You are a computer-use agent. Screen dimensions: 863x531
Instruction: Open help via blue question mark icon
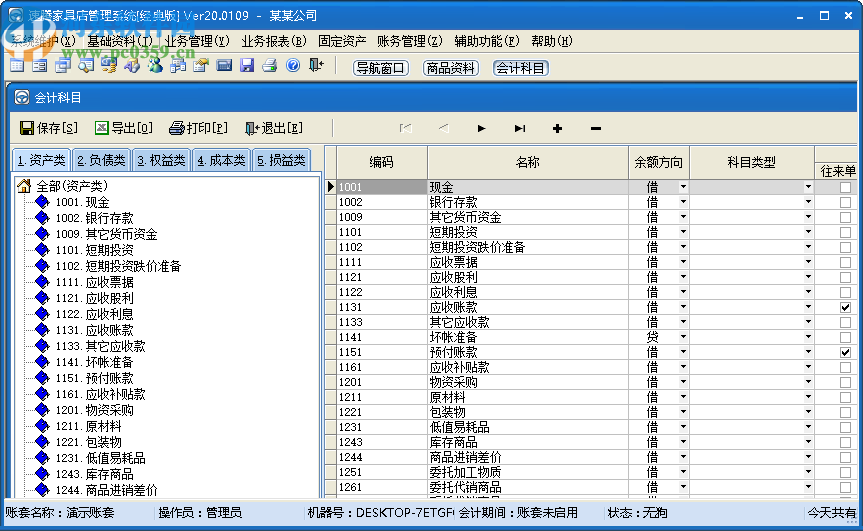coord(292,65)
